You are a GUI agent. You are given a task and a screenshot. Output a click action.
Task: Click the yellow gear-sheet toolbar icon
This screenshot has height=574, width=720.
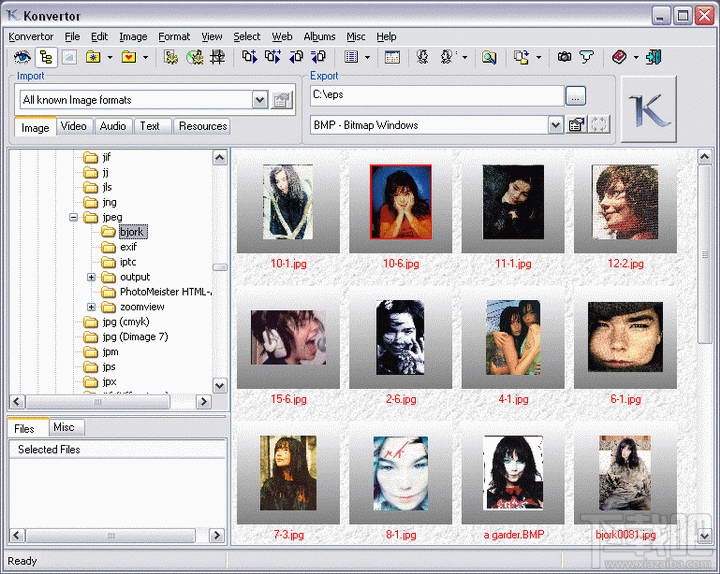171,57
